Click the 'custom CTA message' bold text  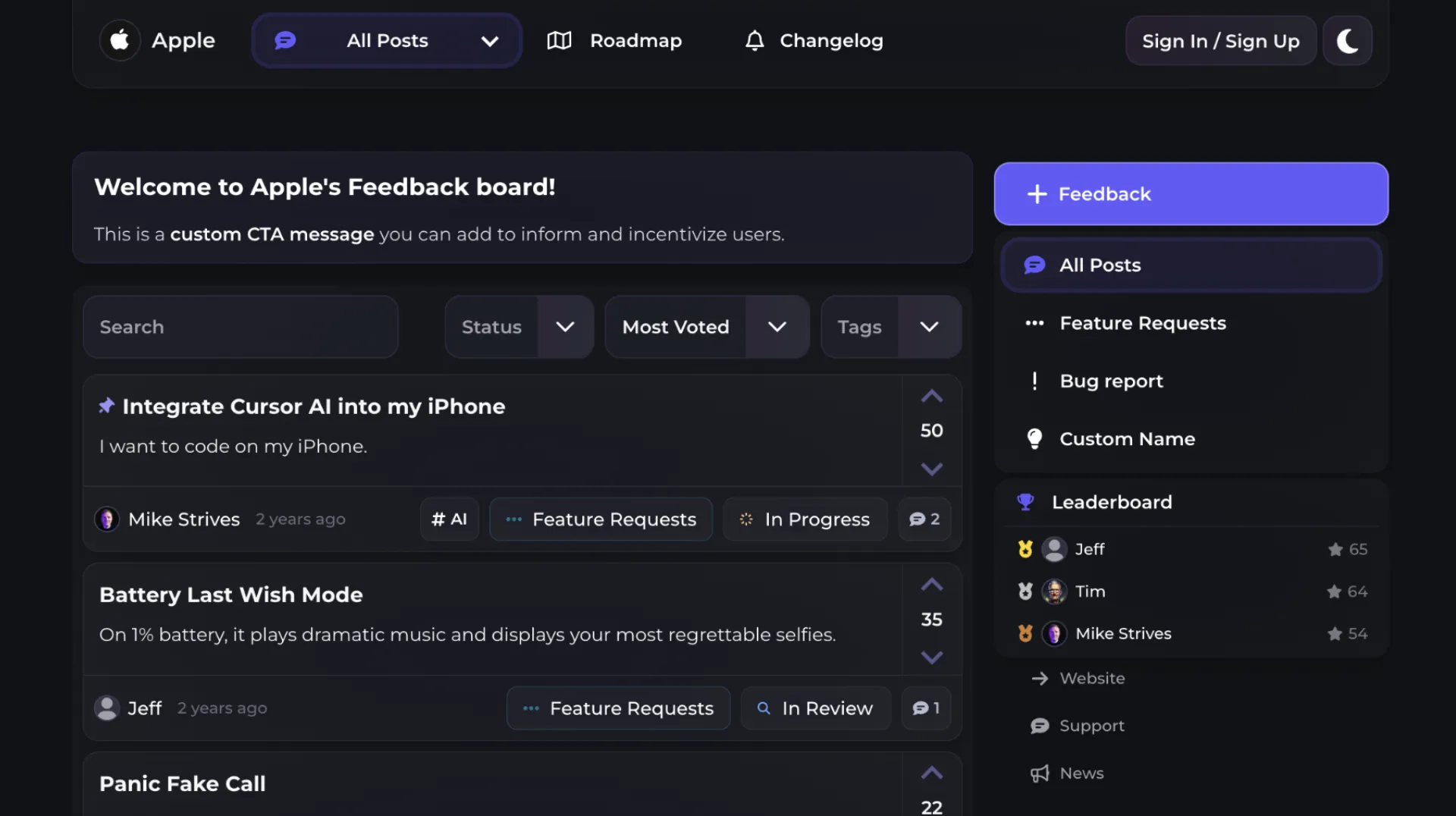tap(272, 234)
